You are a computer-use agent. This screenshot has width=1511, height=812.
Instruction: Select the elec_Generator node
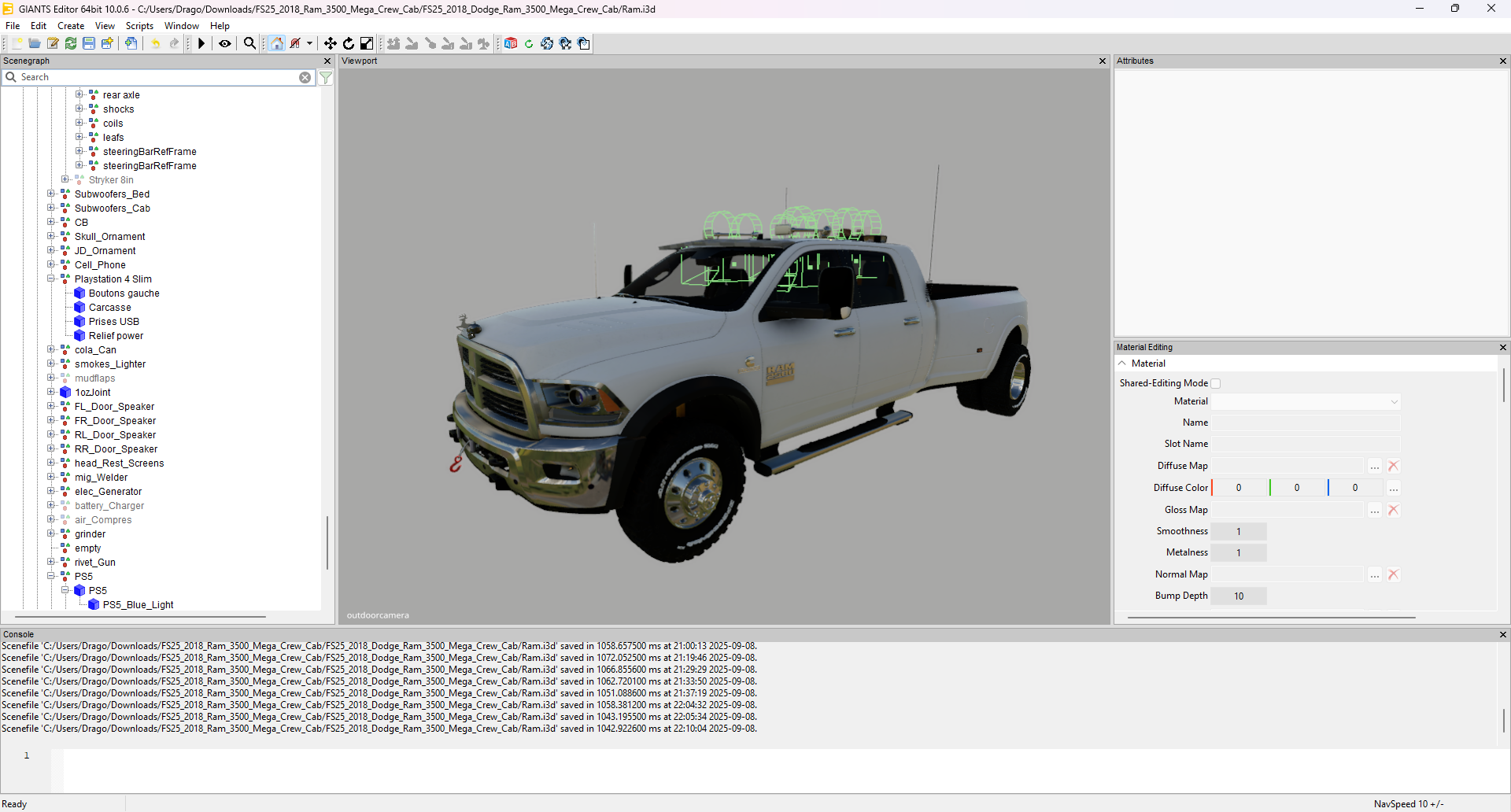(108, 491)
